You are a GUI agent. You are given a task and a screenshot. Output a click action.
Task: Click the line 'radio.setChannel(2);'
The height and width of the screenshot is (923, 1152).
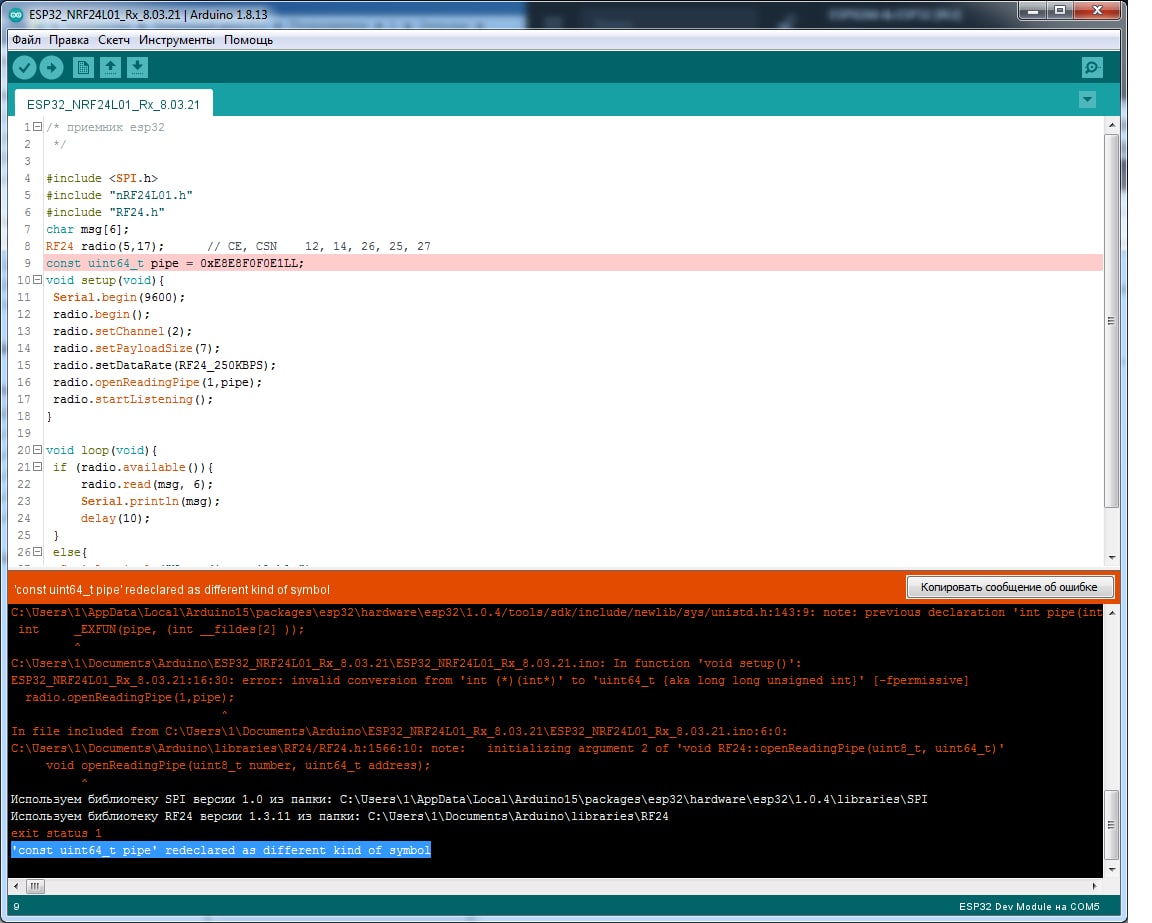click(x=122, y=331)
